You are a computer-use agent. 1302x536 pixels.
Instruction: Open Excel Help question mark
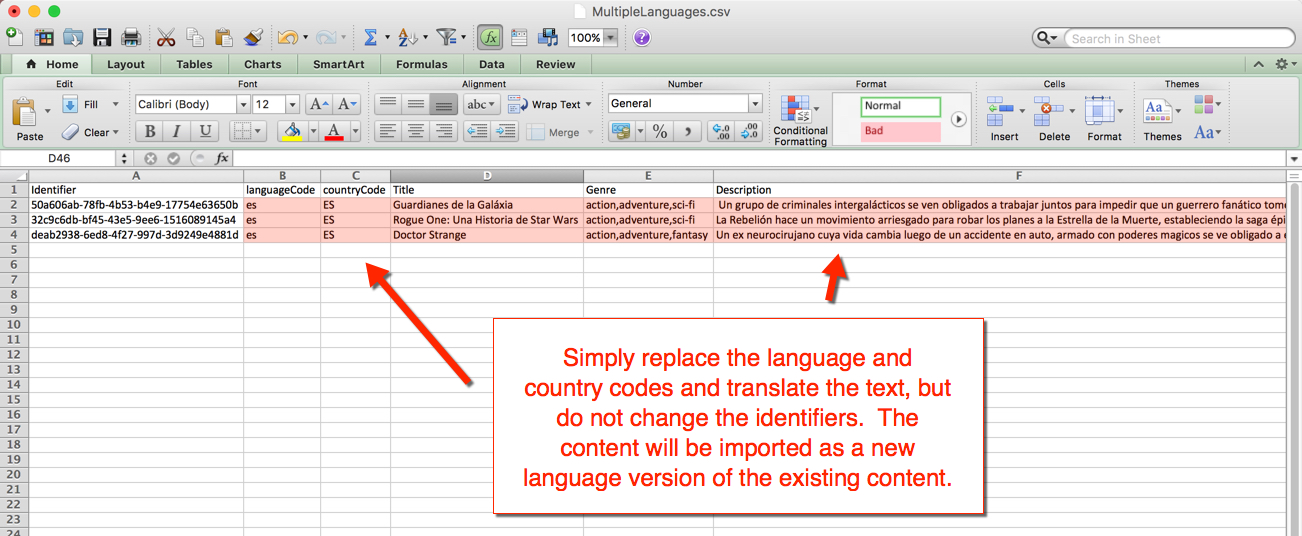[642, 37]
